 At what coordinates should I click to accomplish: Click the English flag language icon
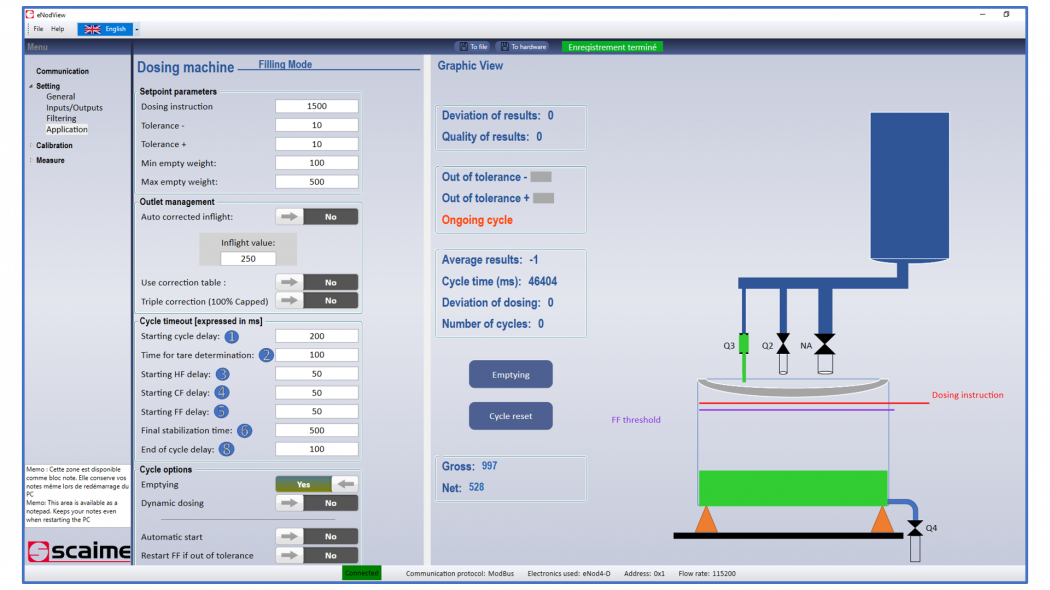click(x=93, y=28)
